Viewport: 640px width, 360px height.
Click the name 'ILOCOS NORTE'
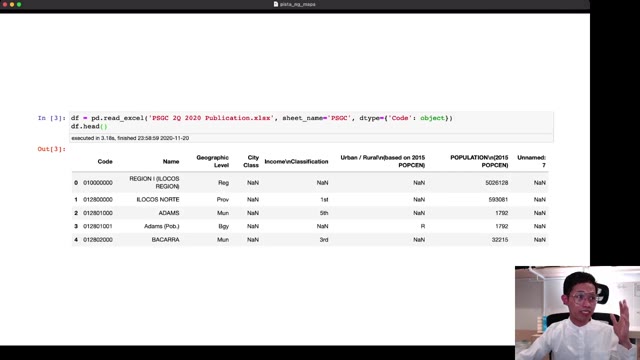coord(158,200)
